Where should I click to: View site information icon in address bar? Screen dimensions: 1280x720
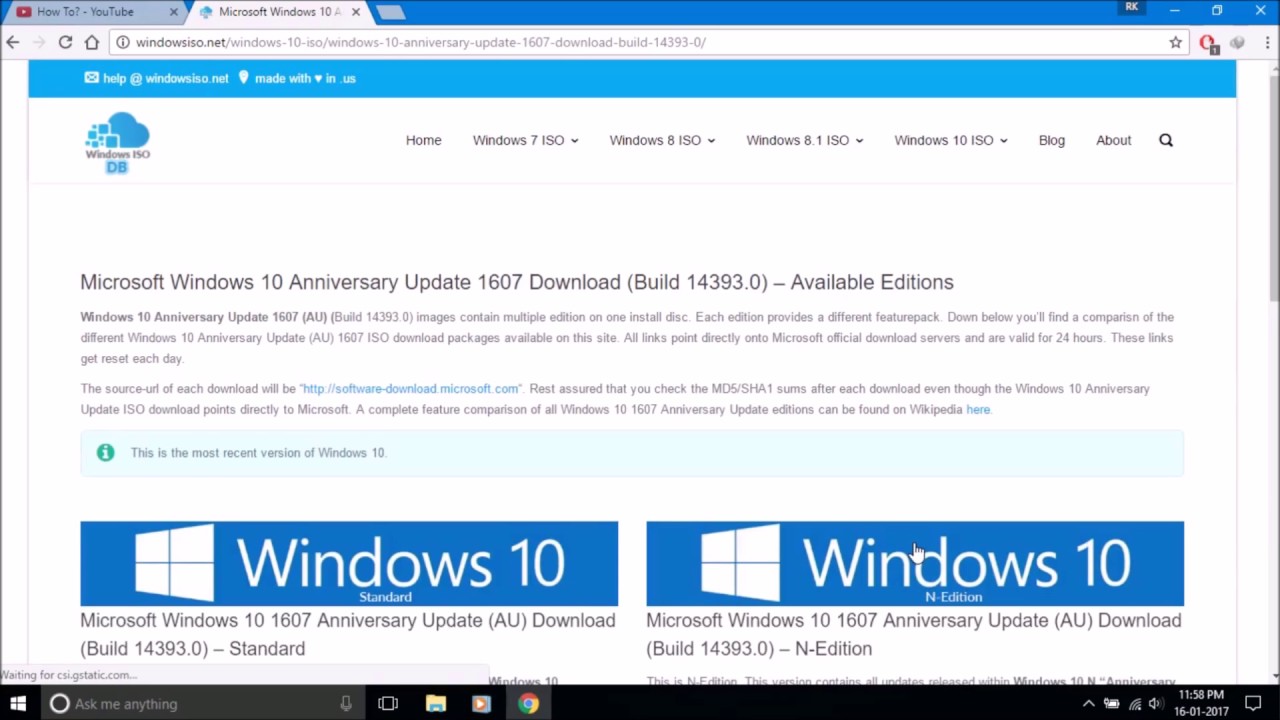click(123, 42)
